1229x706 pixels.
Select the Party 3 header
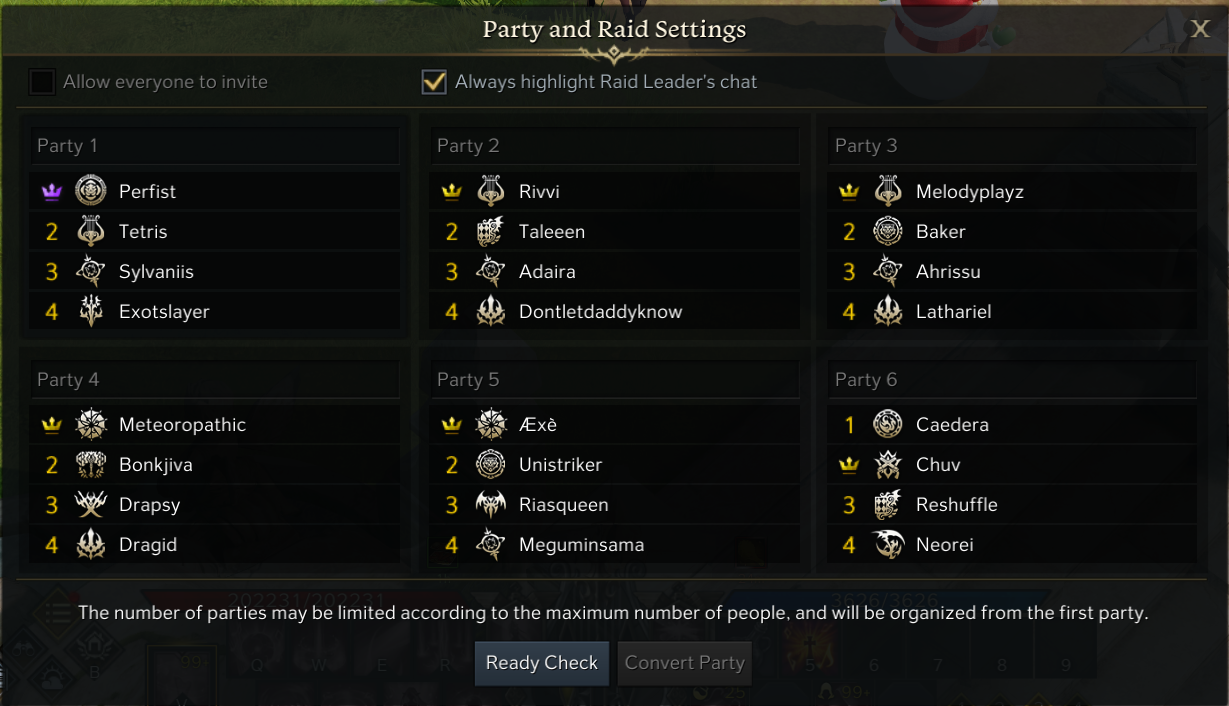[x=1014, y=146]
